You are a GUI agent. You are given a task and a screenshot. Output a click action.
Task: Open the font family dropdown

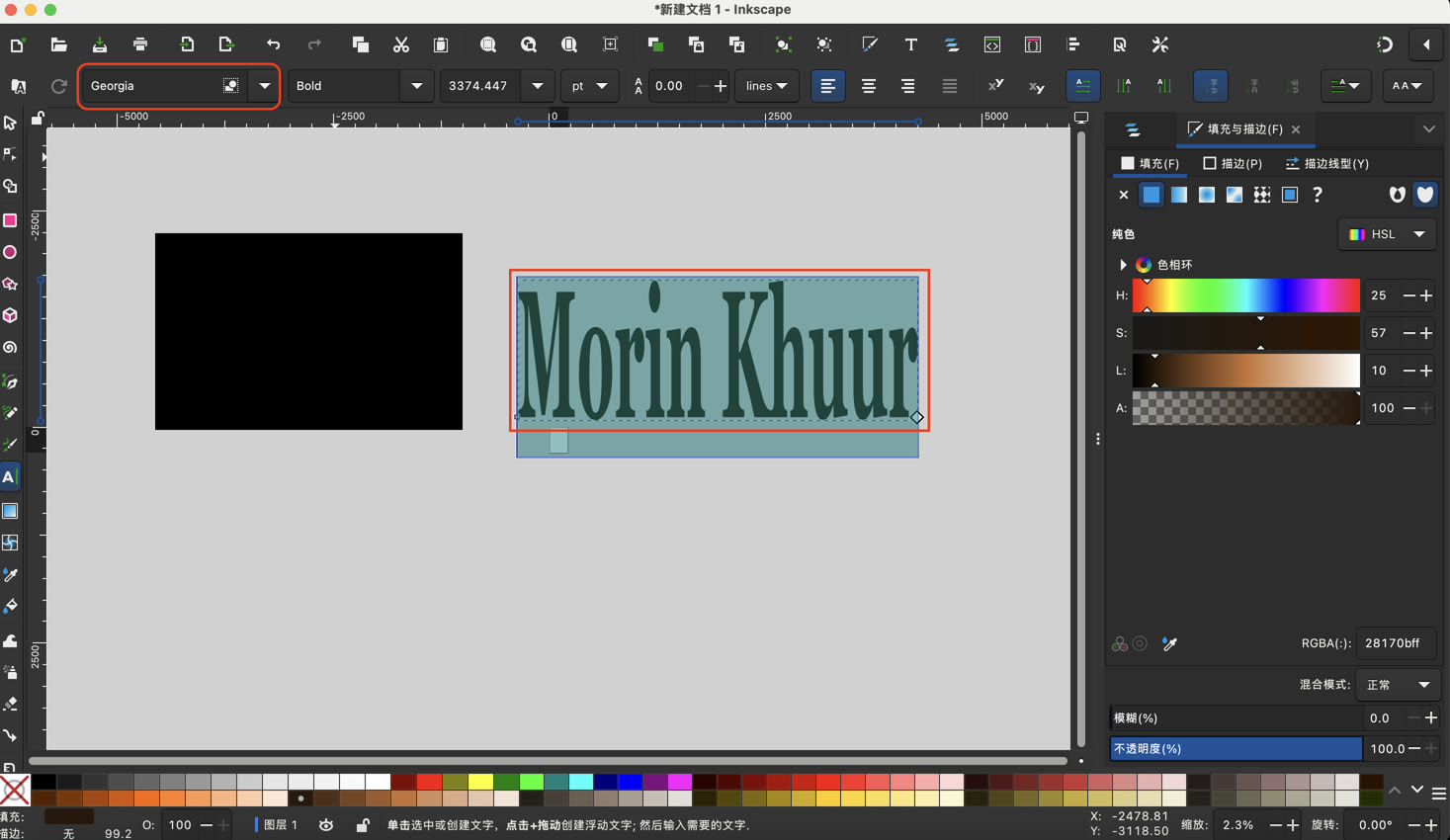point(265,86)
